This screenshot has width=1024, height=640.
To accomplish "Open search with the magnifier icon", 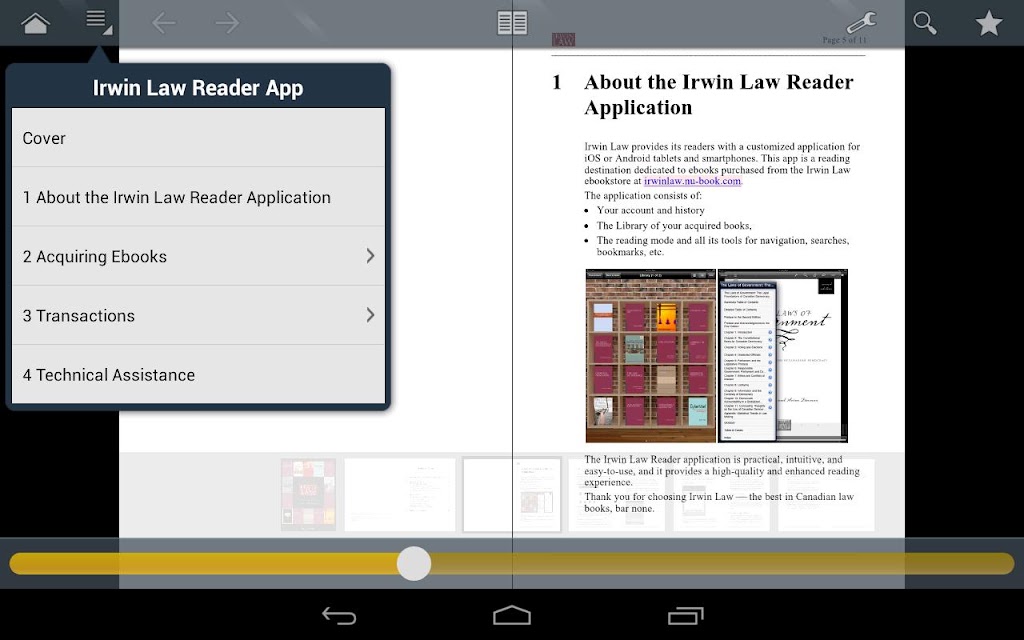I will (x=925, y=23).
